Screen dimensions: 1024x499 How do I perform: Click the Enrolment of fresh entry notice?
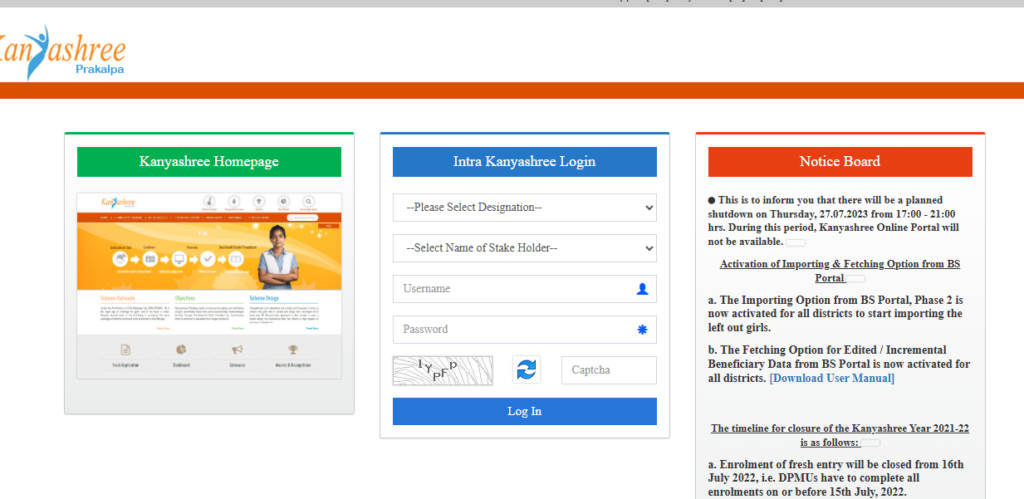click(837, 478)
